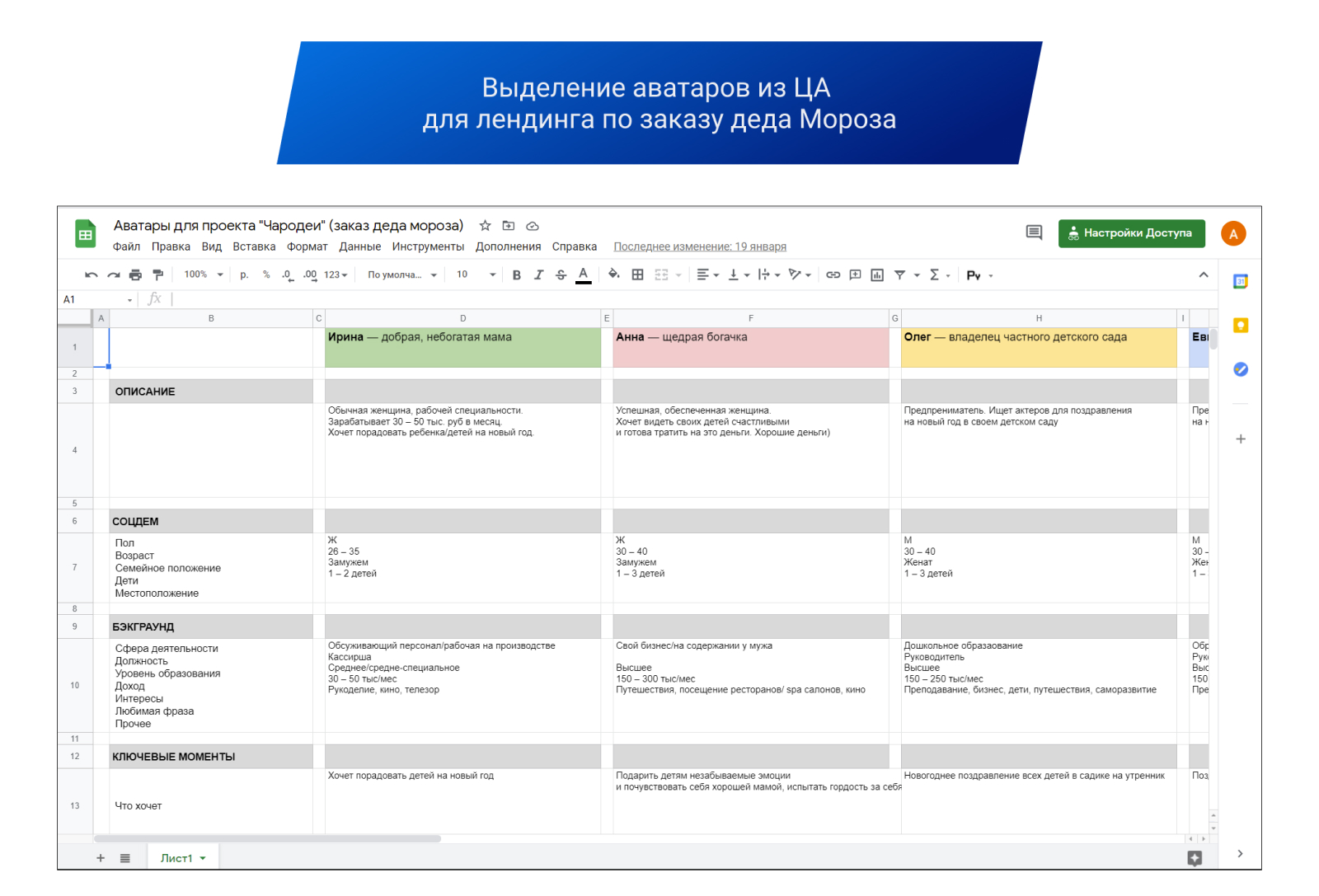
Task: Open Google Tasks side panel
Action: tap(1241, 369)
